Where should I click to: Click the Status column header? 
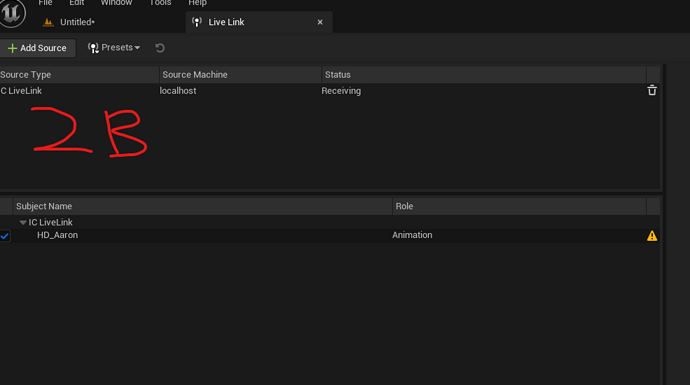484,75
